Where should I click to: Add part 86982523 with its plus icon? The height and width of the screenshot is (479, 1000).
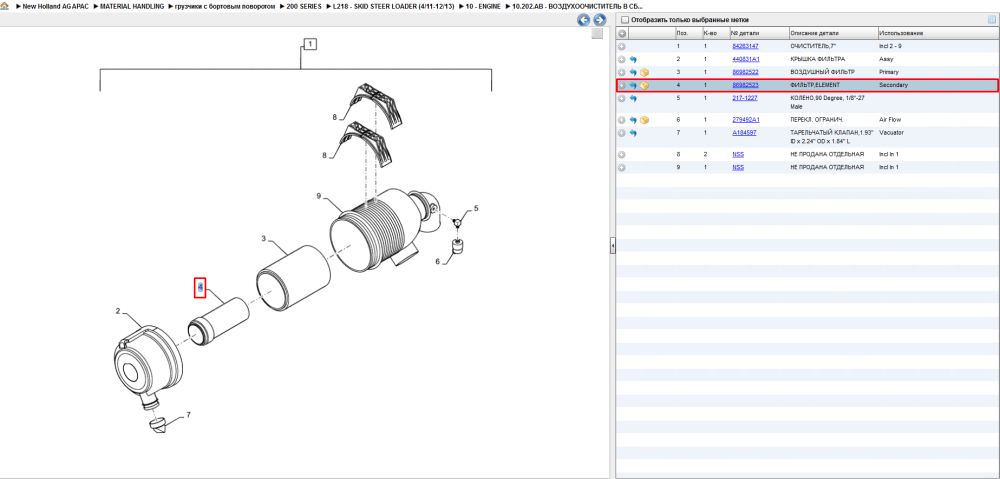click(x=622, y=85)
